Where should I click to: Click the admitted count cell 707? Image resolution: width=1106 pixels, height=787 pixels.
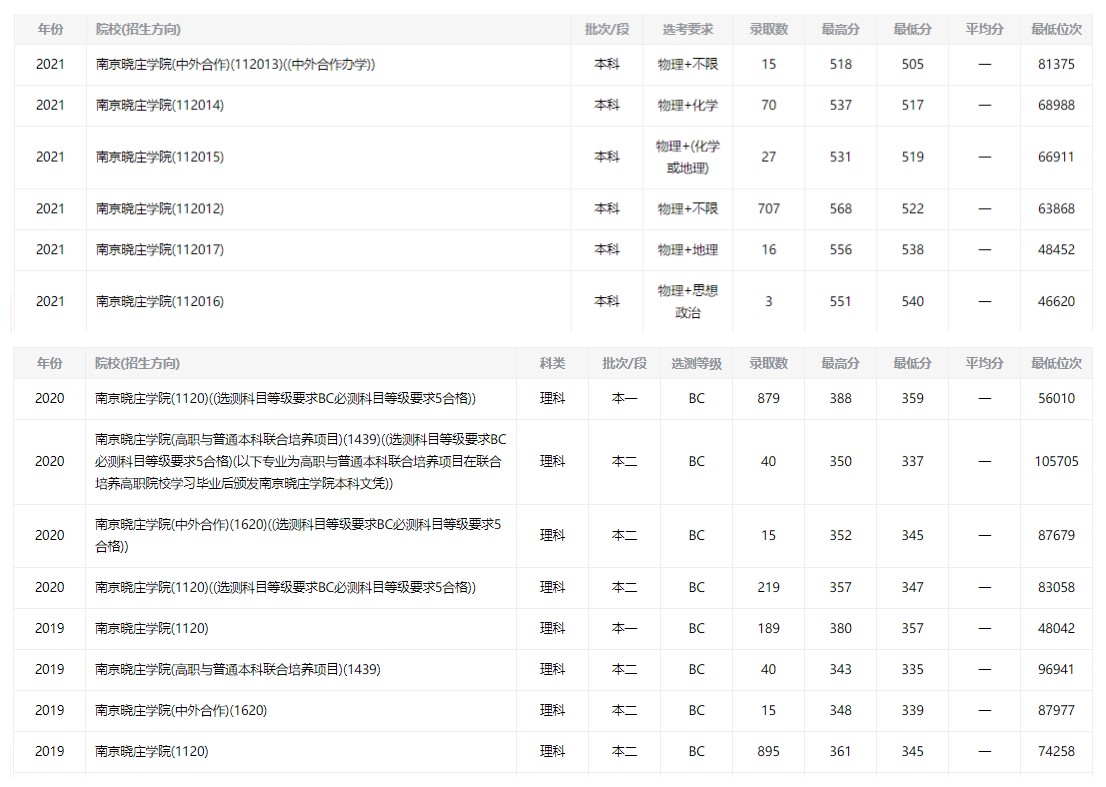[x=768, y=209]
